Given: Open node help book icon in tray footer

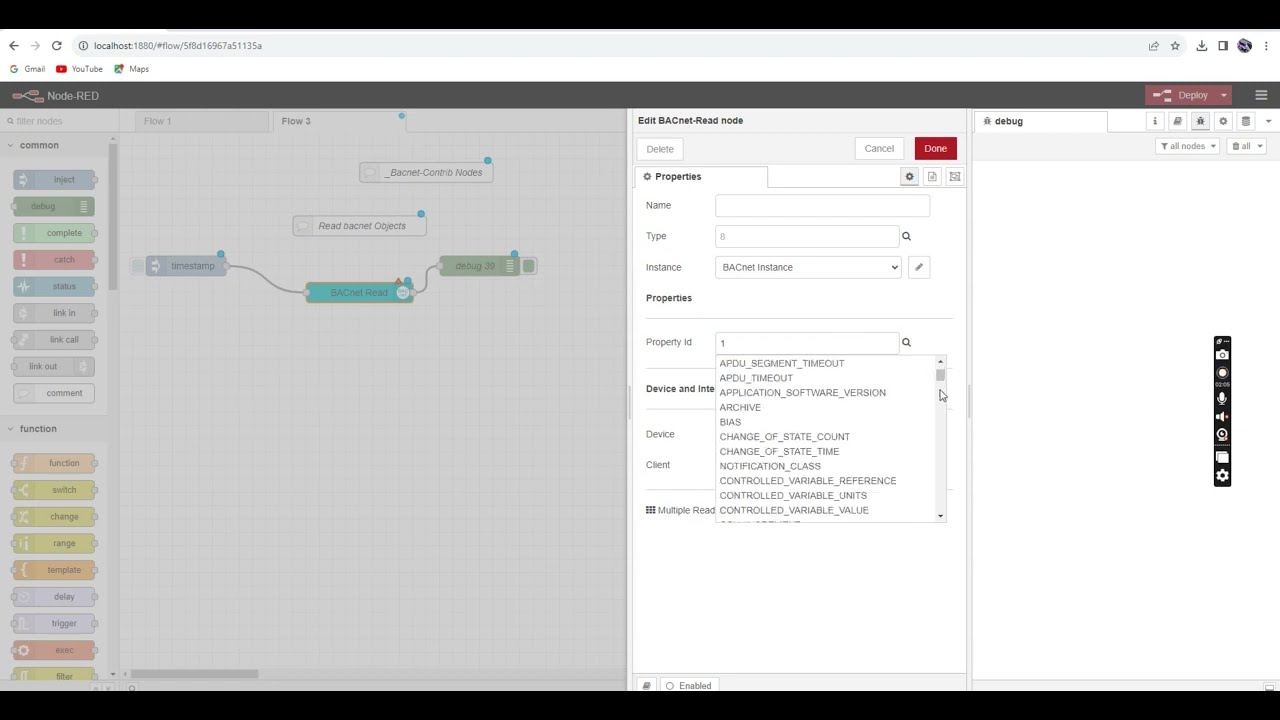Looking at the screenshot, I should tap(647, 686).
